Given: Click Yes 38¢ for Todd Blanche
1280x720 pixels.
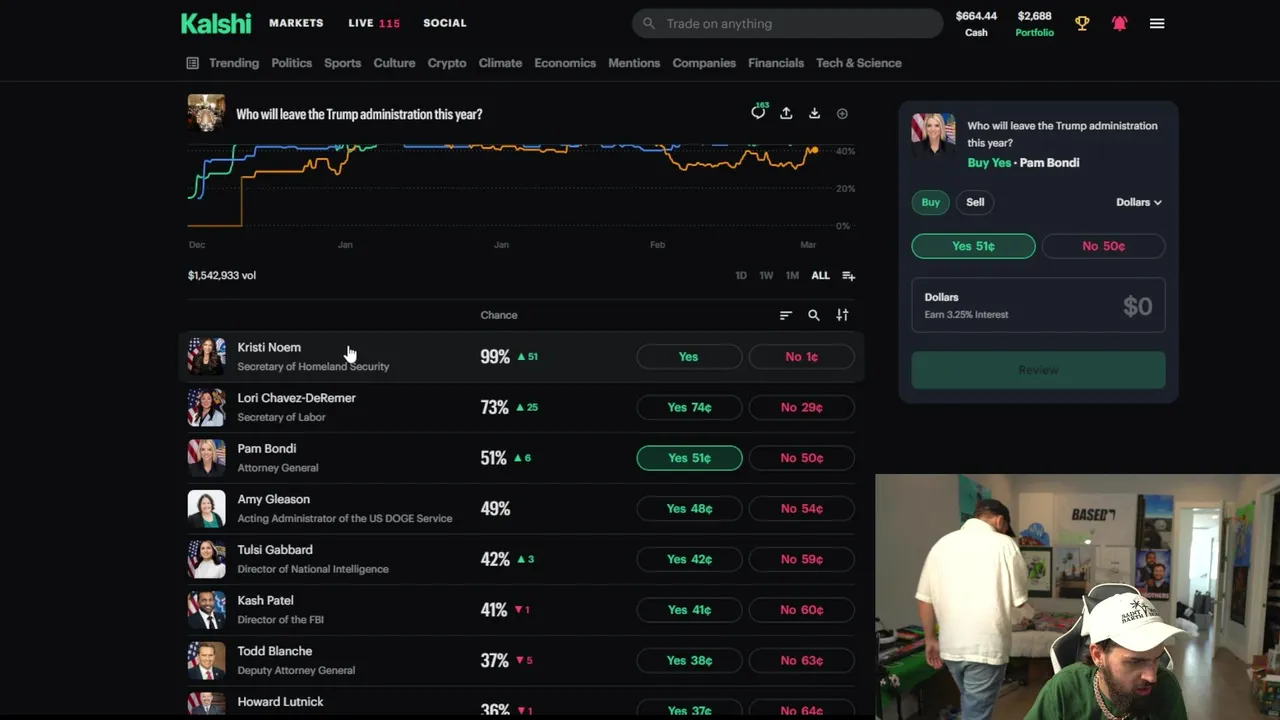Looking at the screenshot, I should pos(689,660).
